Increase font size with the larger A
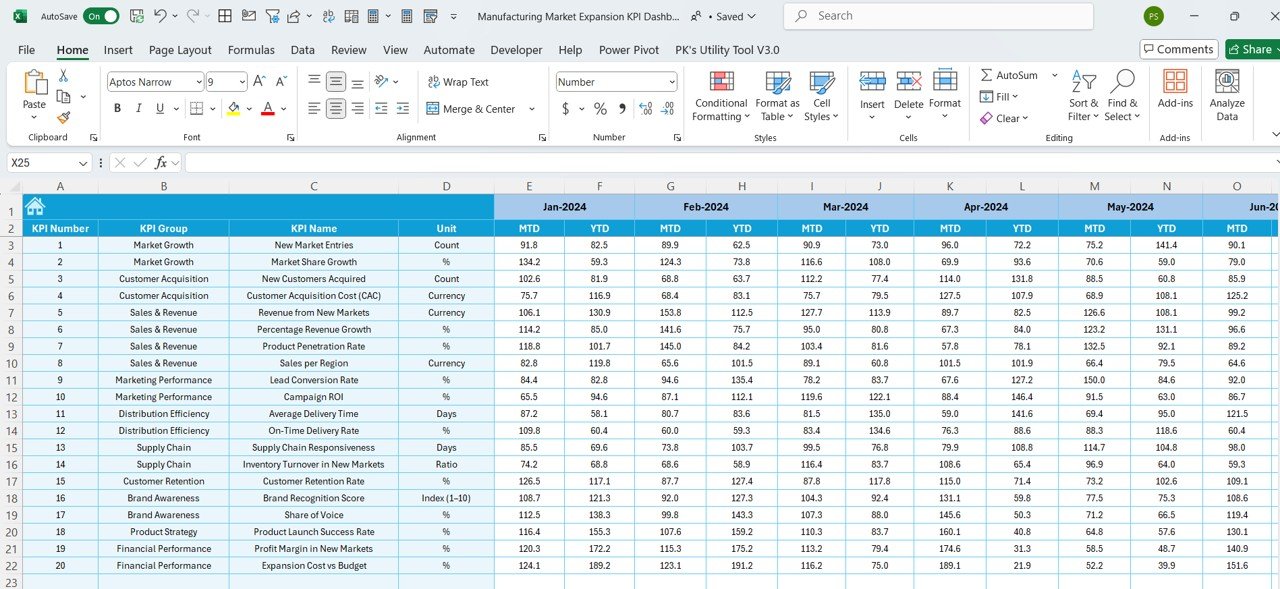 [x=259, y=82]
